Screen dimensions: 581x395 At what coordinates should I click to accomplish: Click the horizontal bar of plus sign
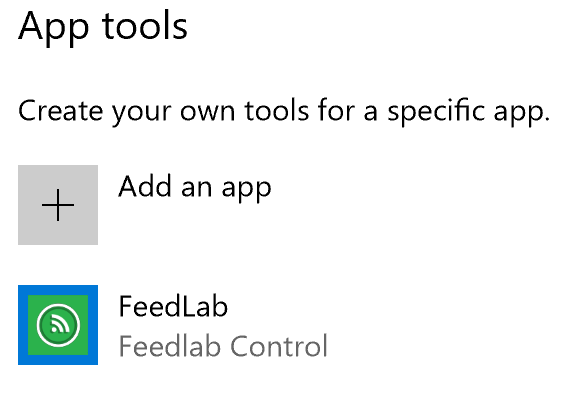click(58, 205)
